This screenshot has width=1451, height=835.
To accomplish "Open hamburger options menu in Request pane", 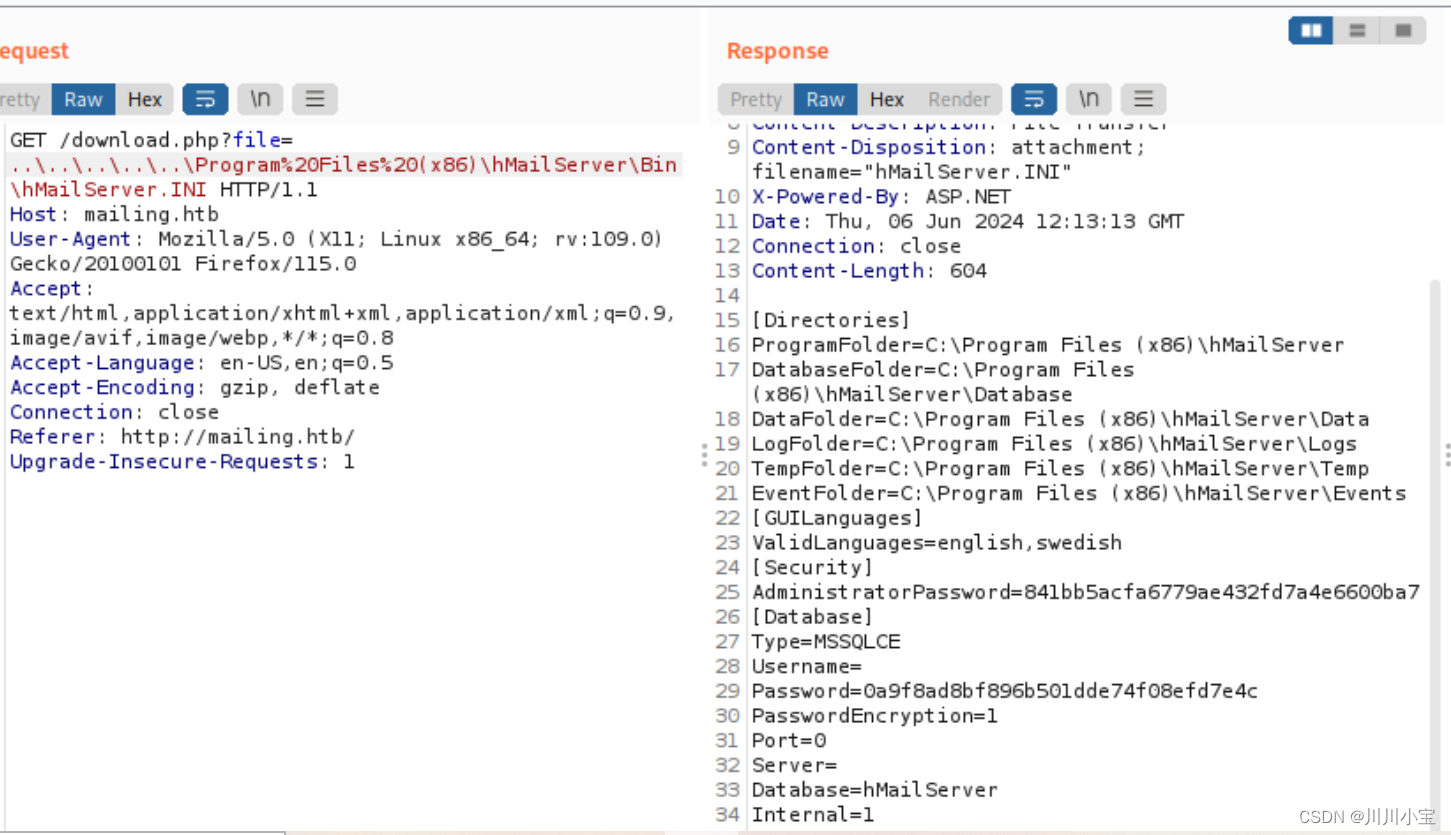I will tap(315, 99).
